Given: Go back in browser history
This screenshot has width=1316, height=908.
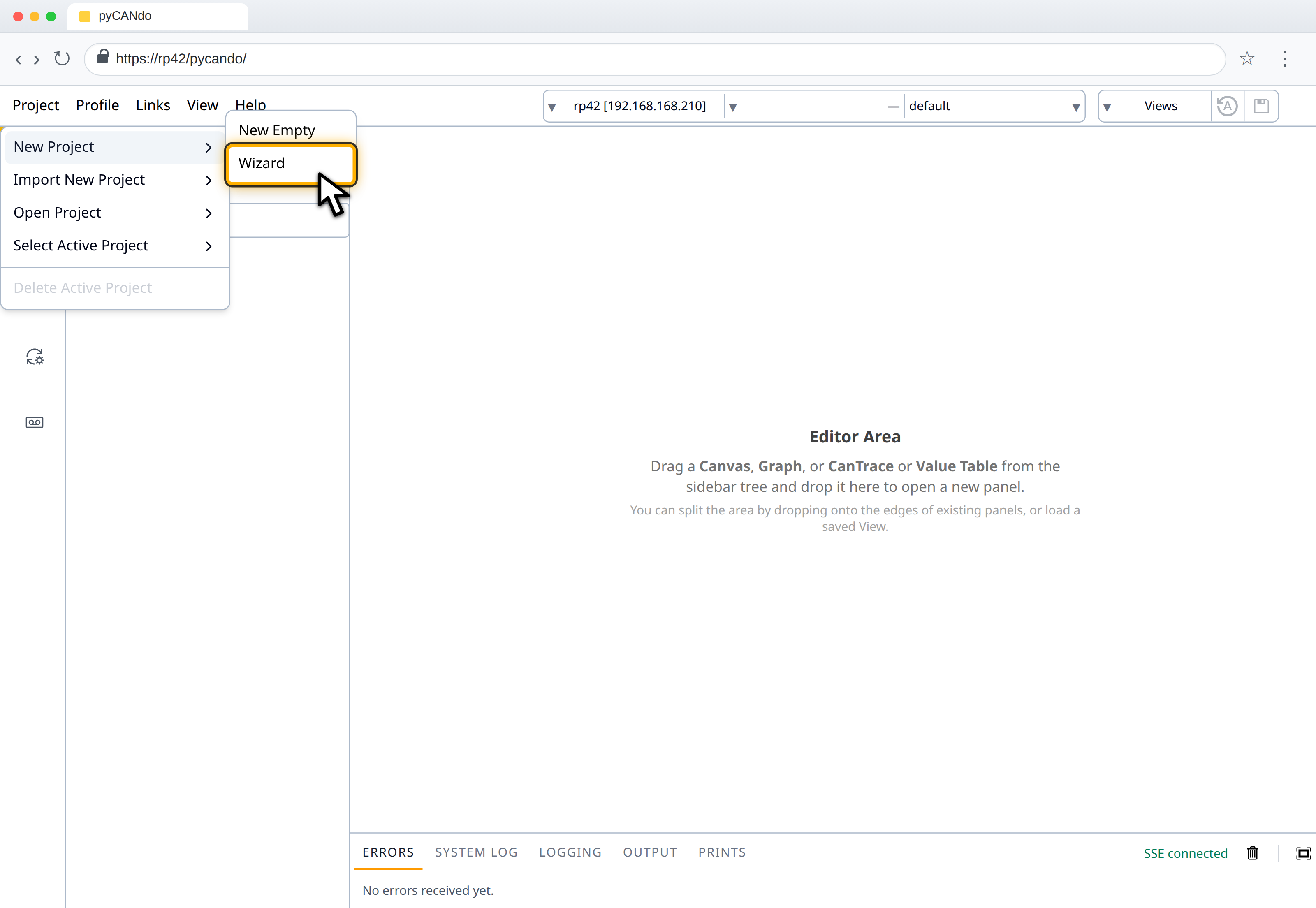Looking at the screenshot, I should tap(19, 59).
